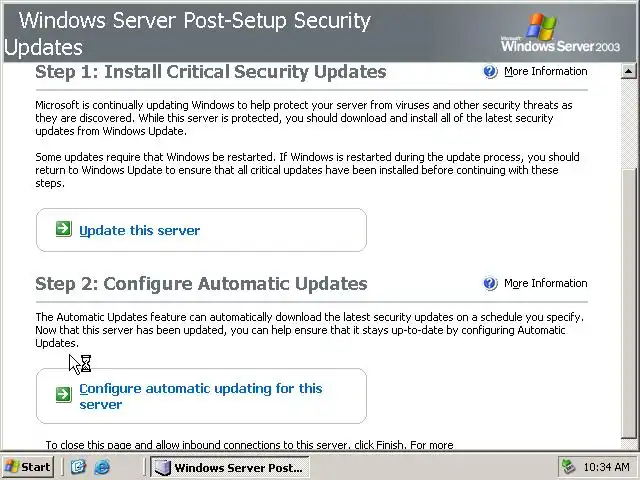Image resolution: width=640 pixels, height=480 pixels.
Task: Click the green arrow beside Update this server
Action: coord(63,230)
